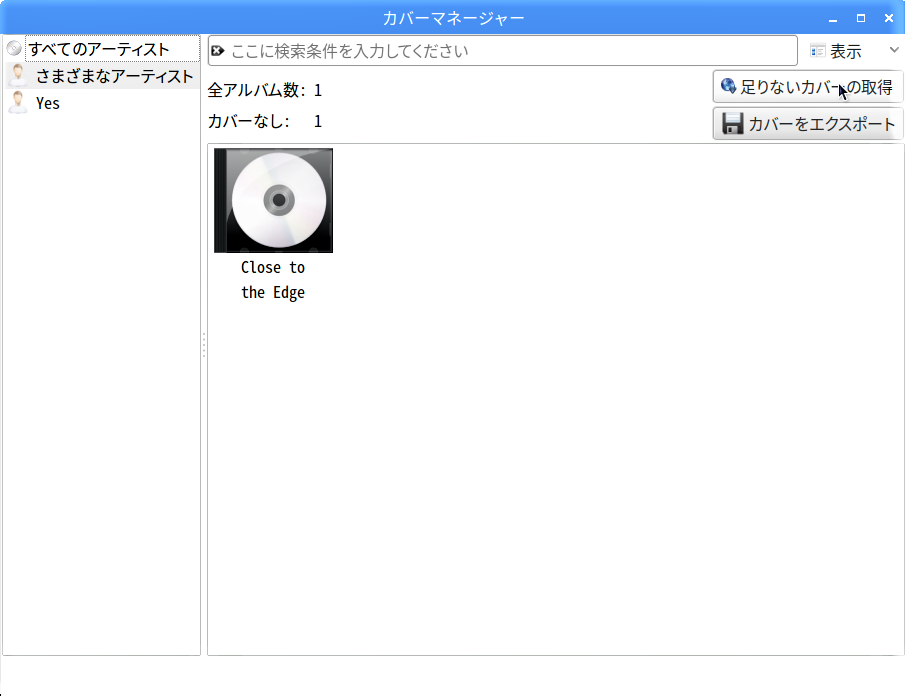
Task: Click the 全アルバム数: 1 label
Action: (x=265, y=90)
